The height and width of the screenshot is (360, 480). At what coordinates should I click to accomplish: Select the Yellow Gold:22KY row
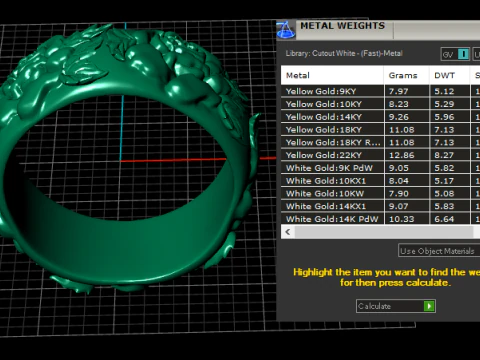(380, 155)
